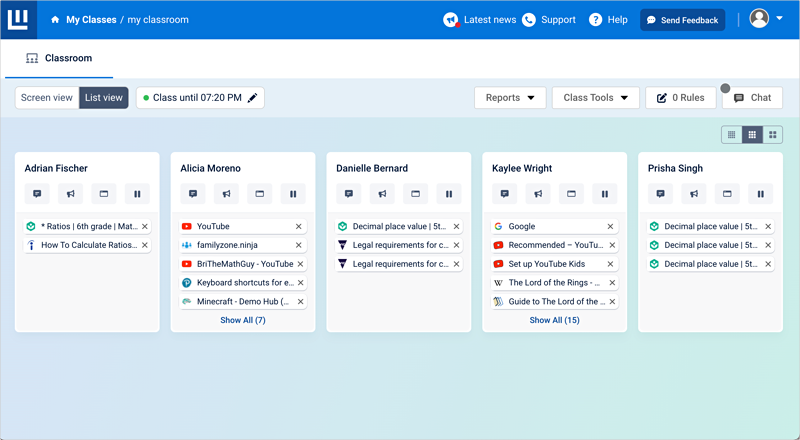
Task: Select the List view toggle
Action: 104,97
